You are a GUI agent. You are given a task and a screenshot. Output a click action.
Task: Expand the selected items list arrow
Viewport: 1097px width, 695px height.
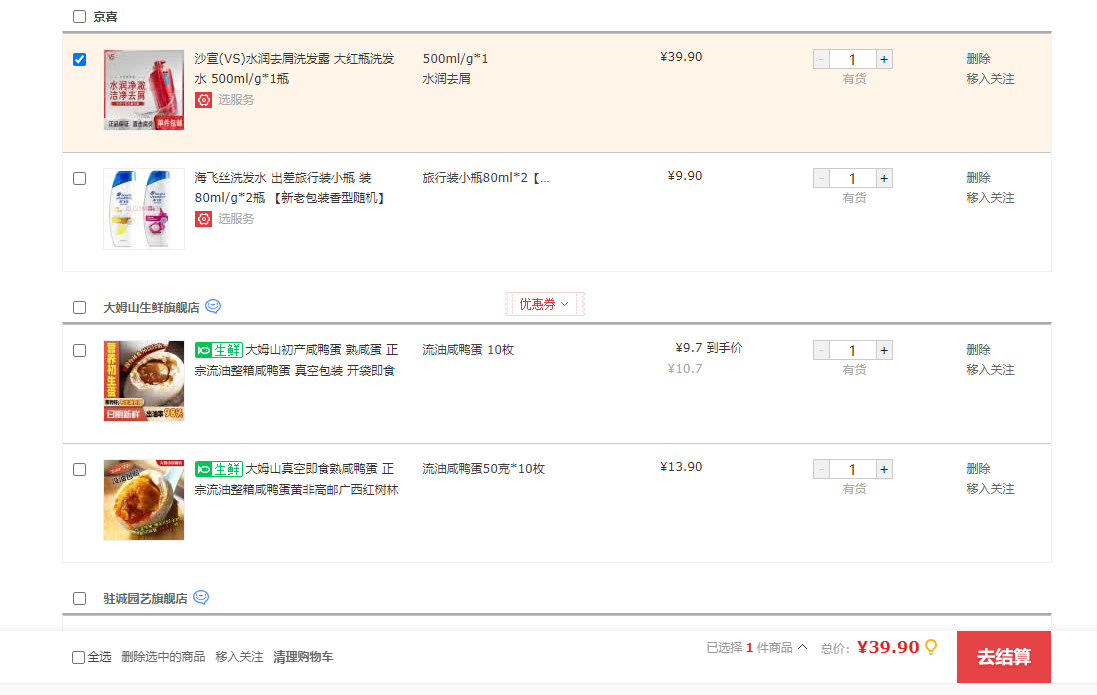click(802, 647)
